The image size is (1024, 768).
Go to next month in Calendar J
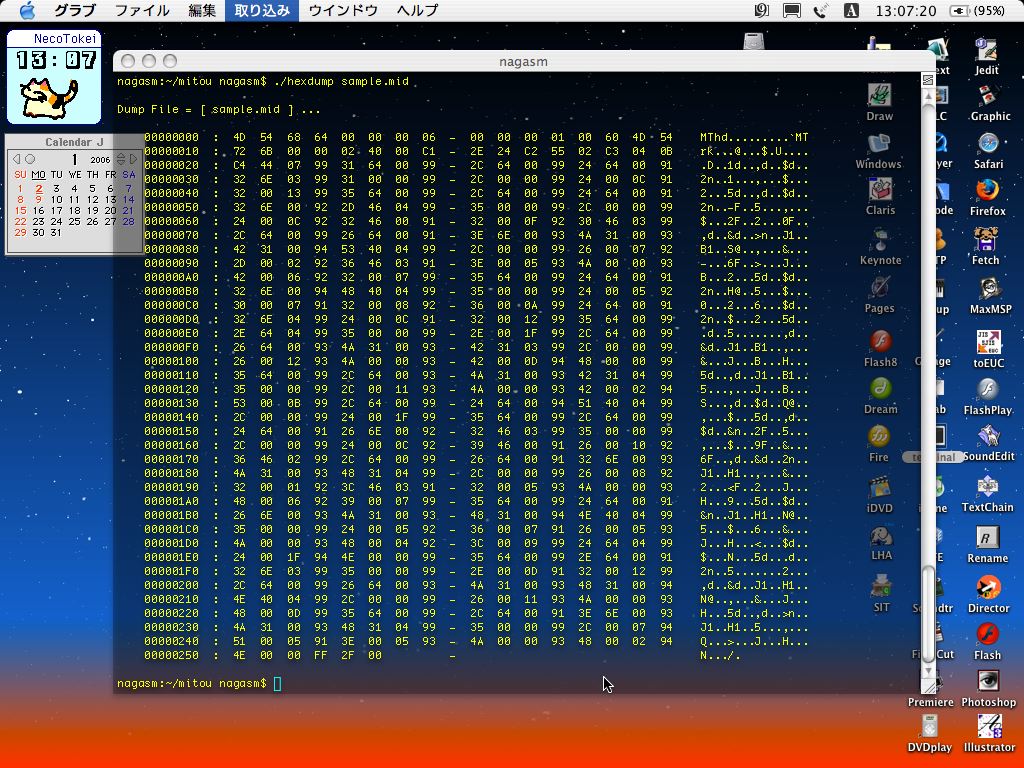133,159
